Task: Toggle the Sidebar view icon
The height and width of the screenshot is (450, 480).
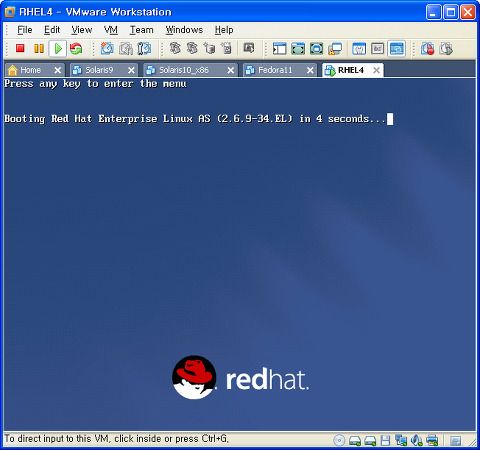Action: coord(279,49)
